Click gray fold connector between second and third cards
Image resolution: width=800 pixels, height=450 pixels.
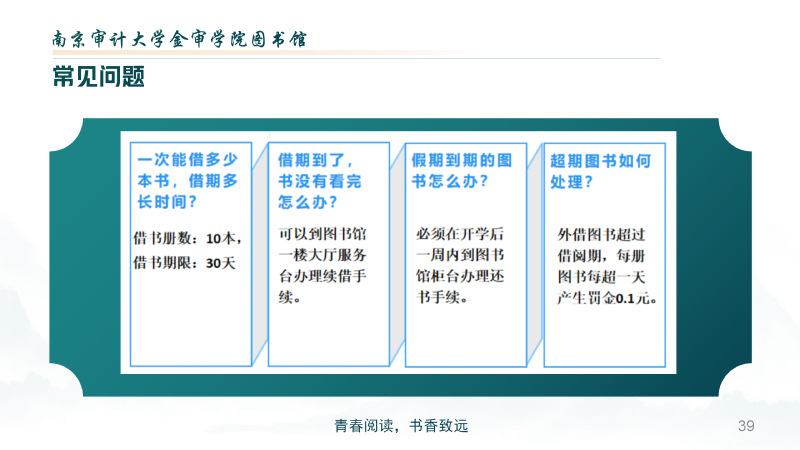397,250
